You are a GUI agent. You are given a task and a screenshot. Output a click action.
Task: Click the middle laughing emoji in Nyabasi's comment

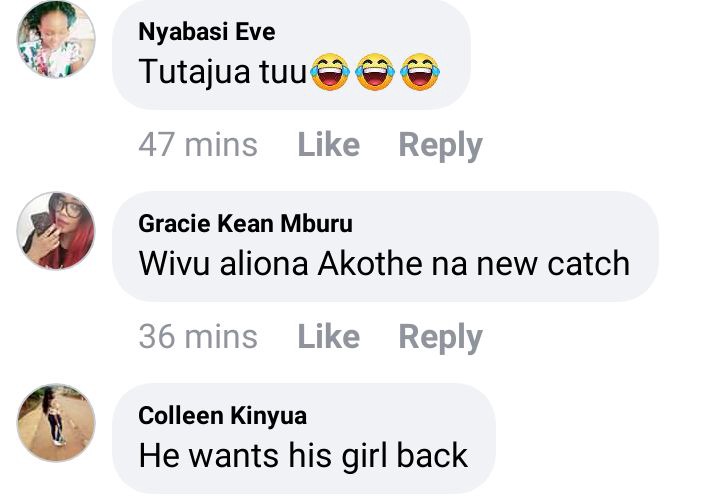tap(375, 72)
